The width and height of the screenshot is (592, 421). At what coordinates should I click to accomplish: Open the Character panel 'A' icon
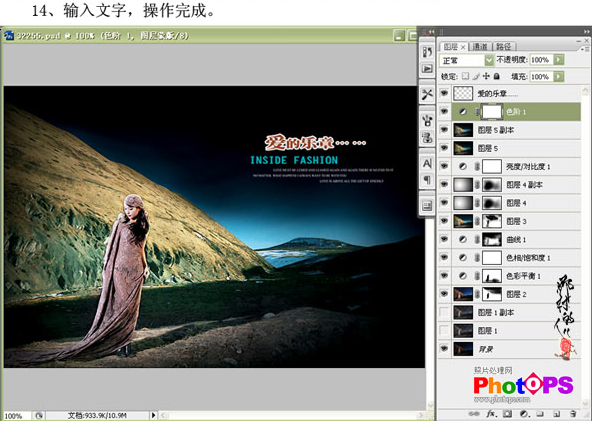click(427, 163)
